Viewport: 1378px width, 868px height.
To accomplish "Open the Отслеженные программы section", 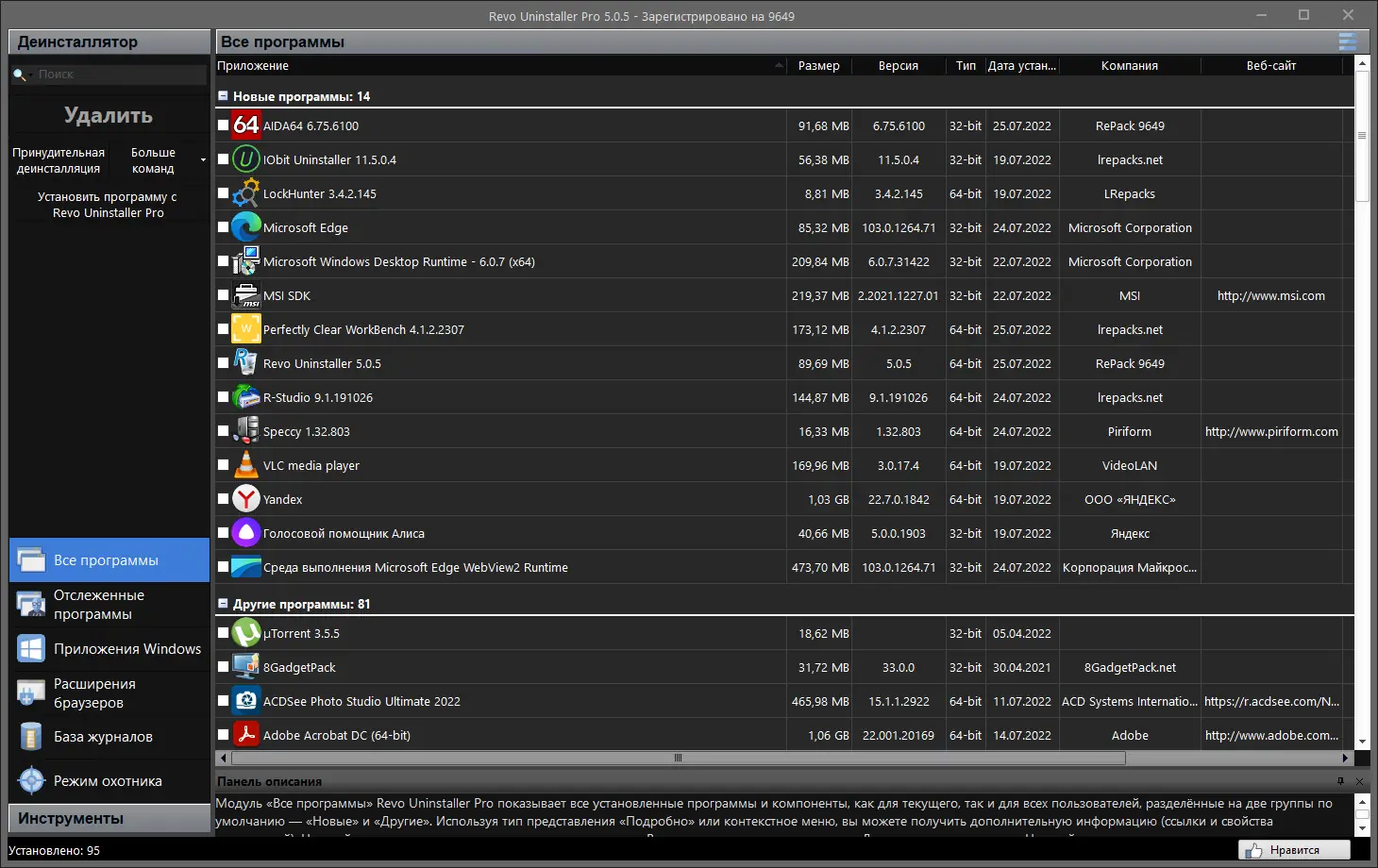I will (109, 605).
